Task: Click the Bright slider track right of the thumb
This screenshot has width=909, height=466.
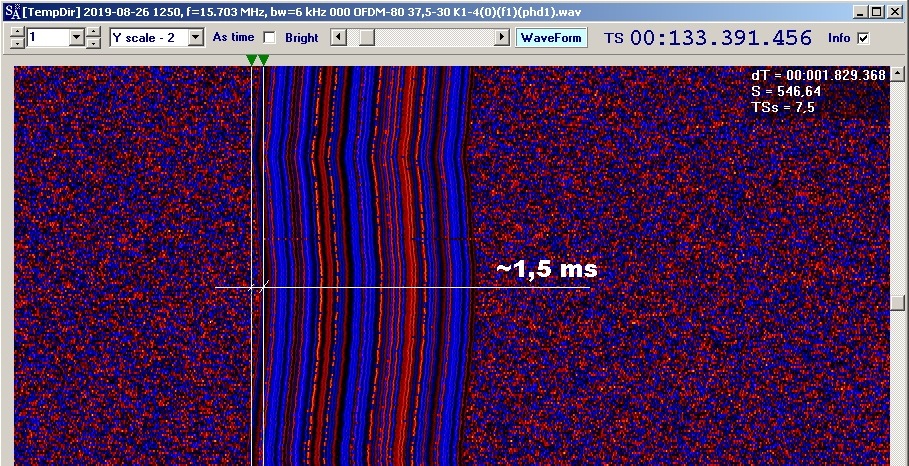Action: tap(434, 37)
